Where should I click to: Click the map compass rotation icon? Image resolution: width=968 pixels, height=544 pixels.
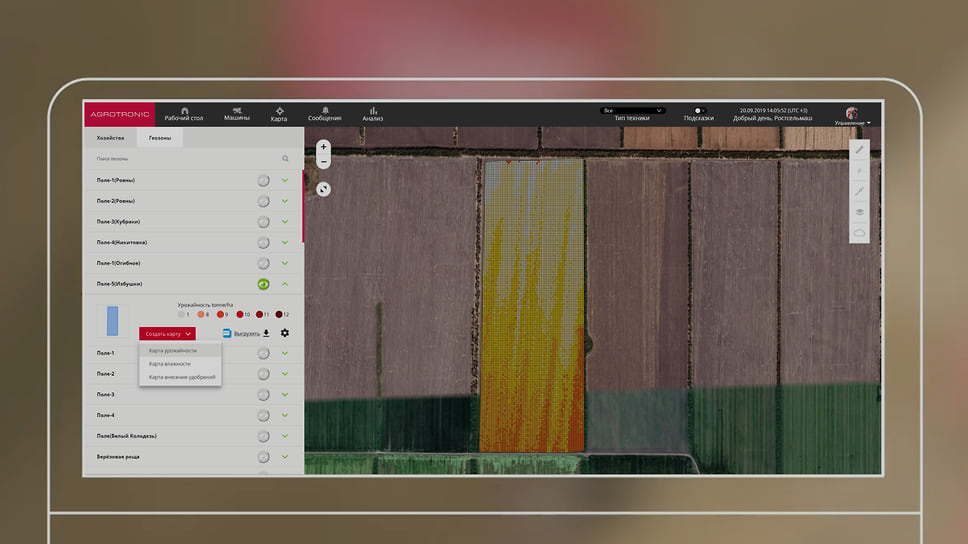coord(323,189)
